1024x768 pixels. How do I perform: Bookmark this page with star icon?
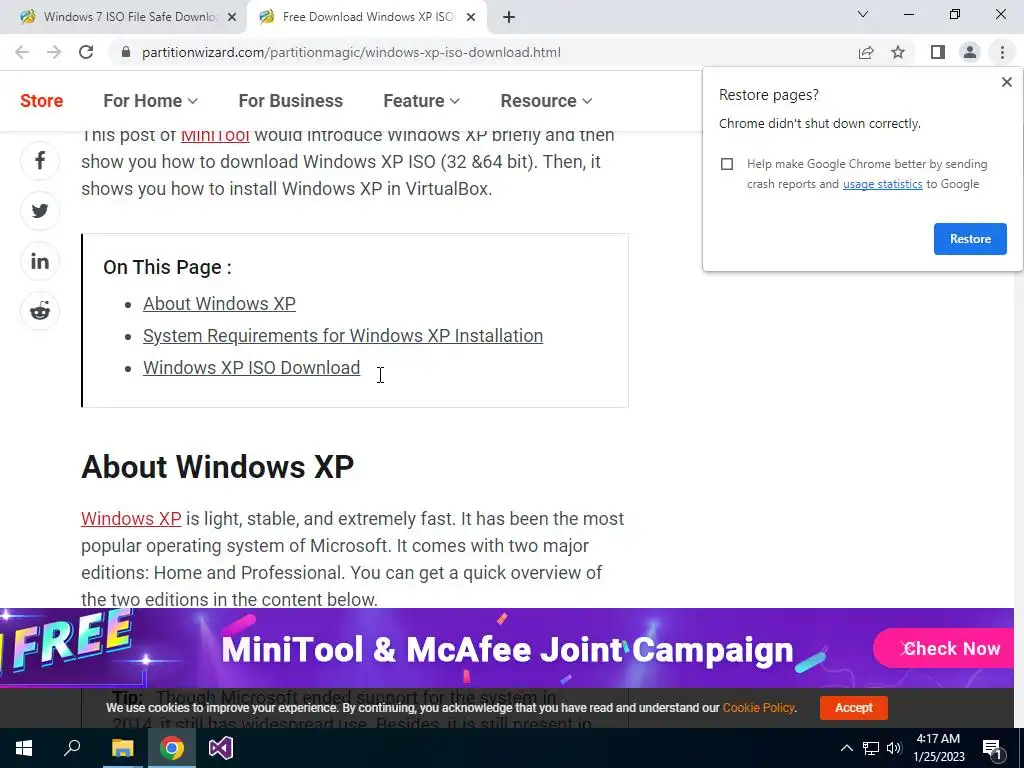898,52
